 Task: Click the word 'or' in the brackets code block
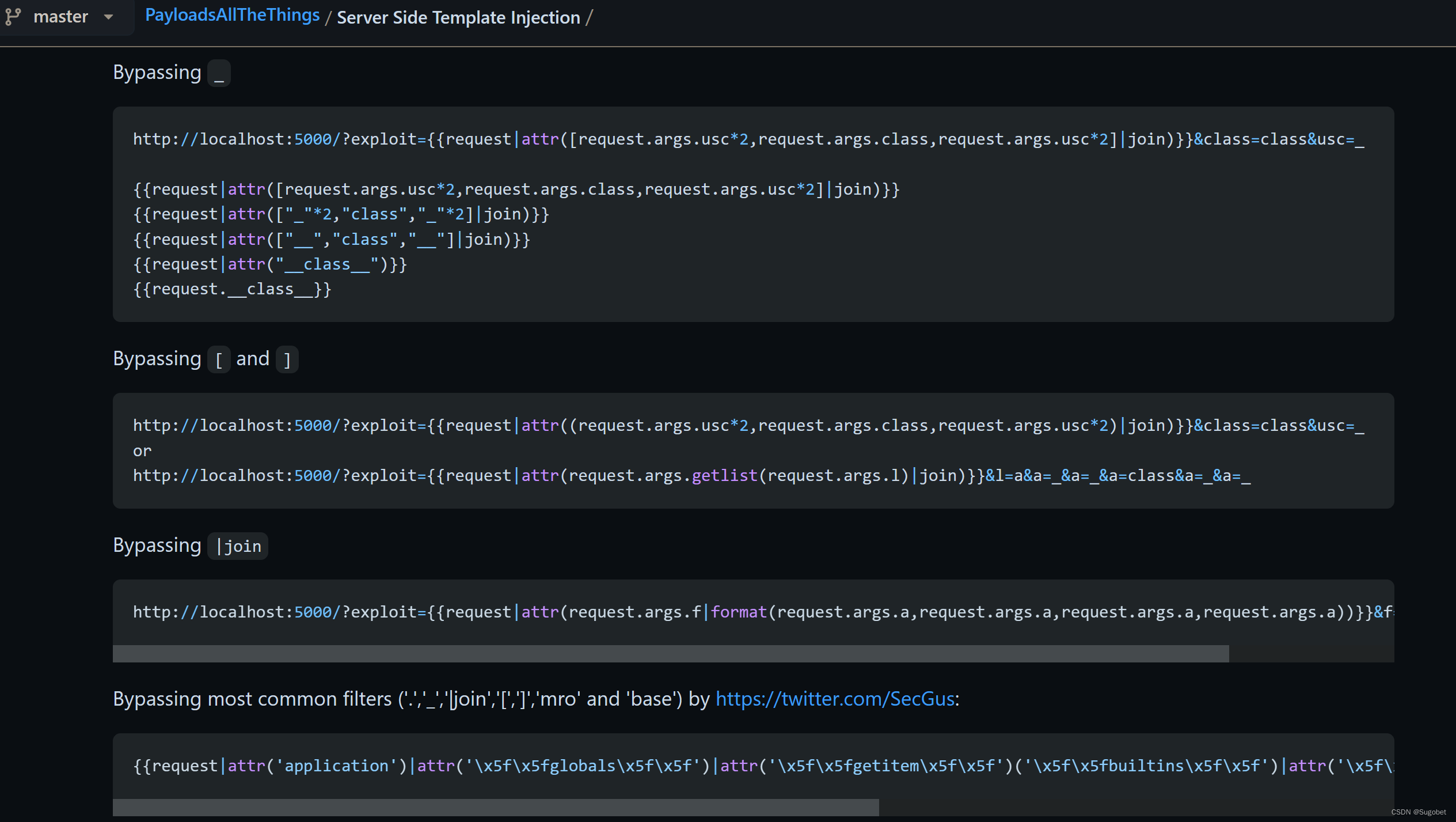point(142,451)
